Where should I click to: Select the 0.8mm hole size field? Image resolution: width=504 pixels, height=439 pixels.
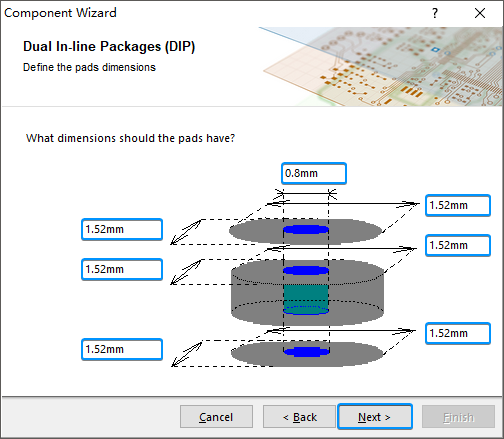pos(314,173)
